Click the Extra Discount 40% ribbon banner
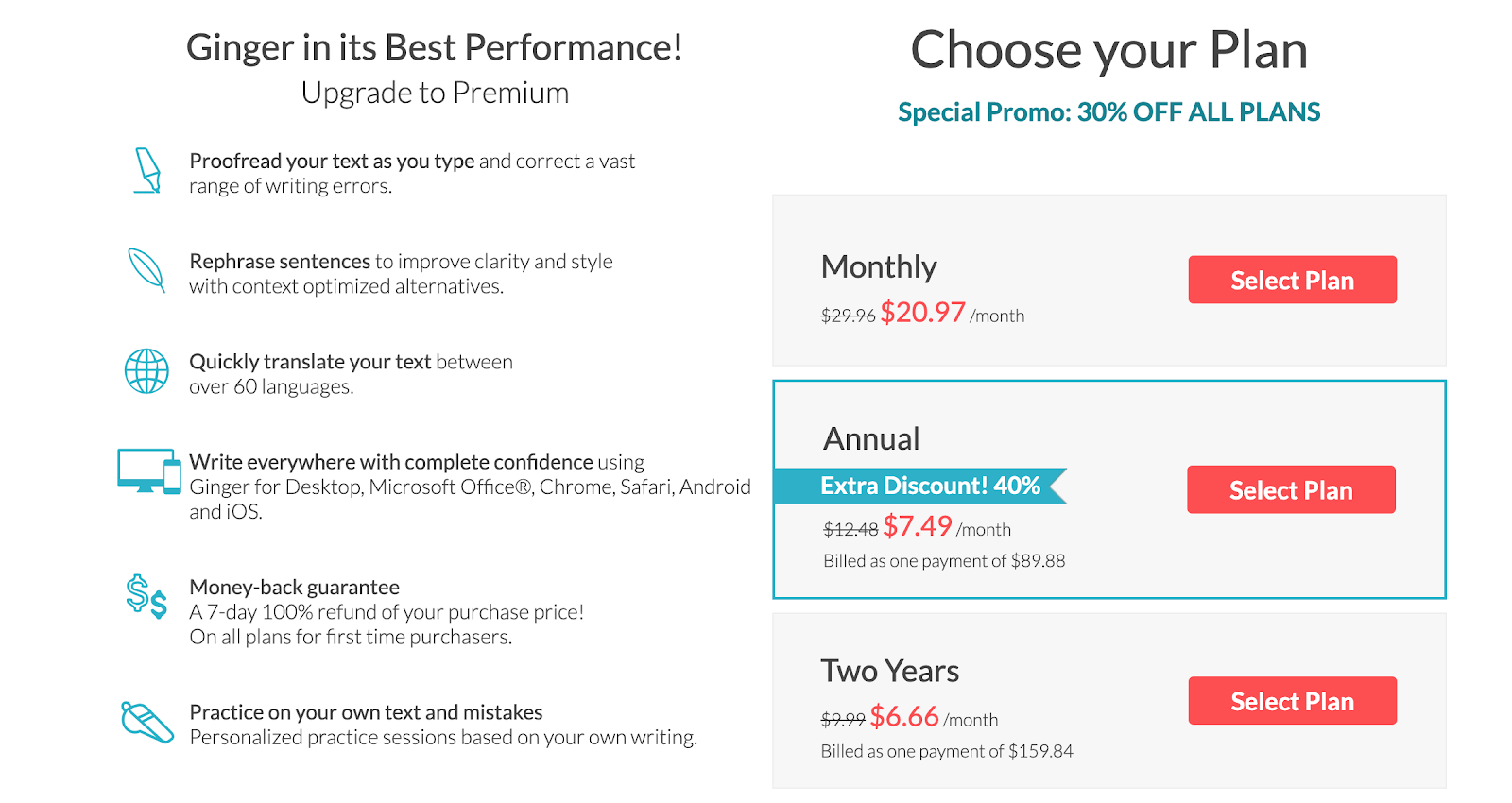Screen dimensions: 1512x803 [920, 486]
